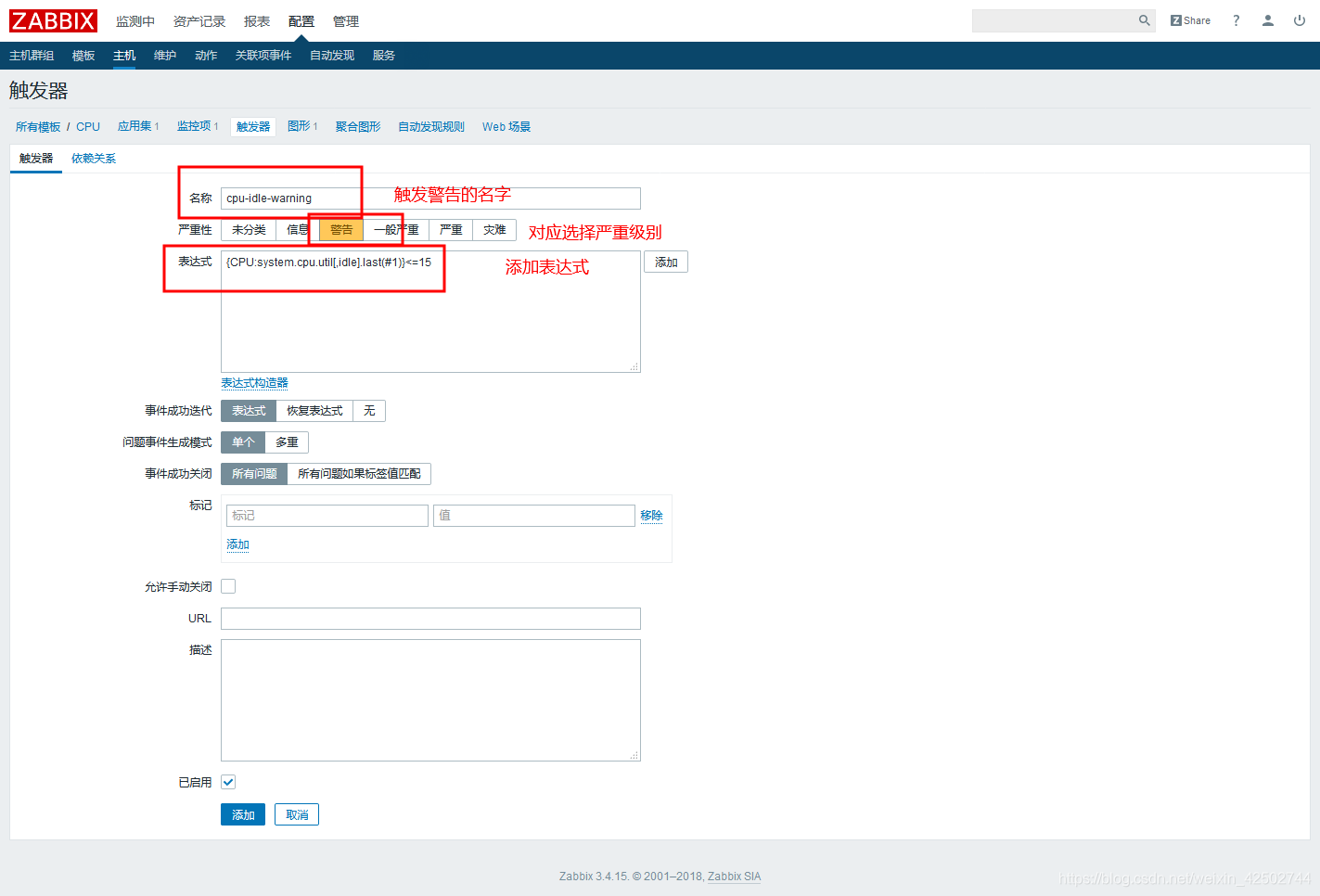Click the tag 值 field
Viewport: 1320px width, 896px height.
point(534,516)
